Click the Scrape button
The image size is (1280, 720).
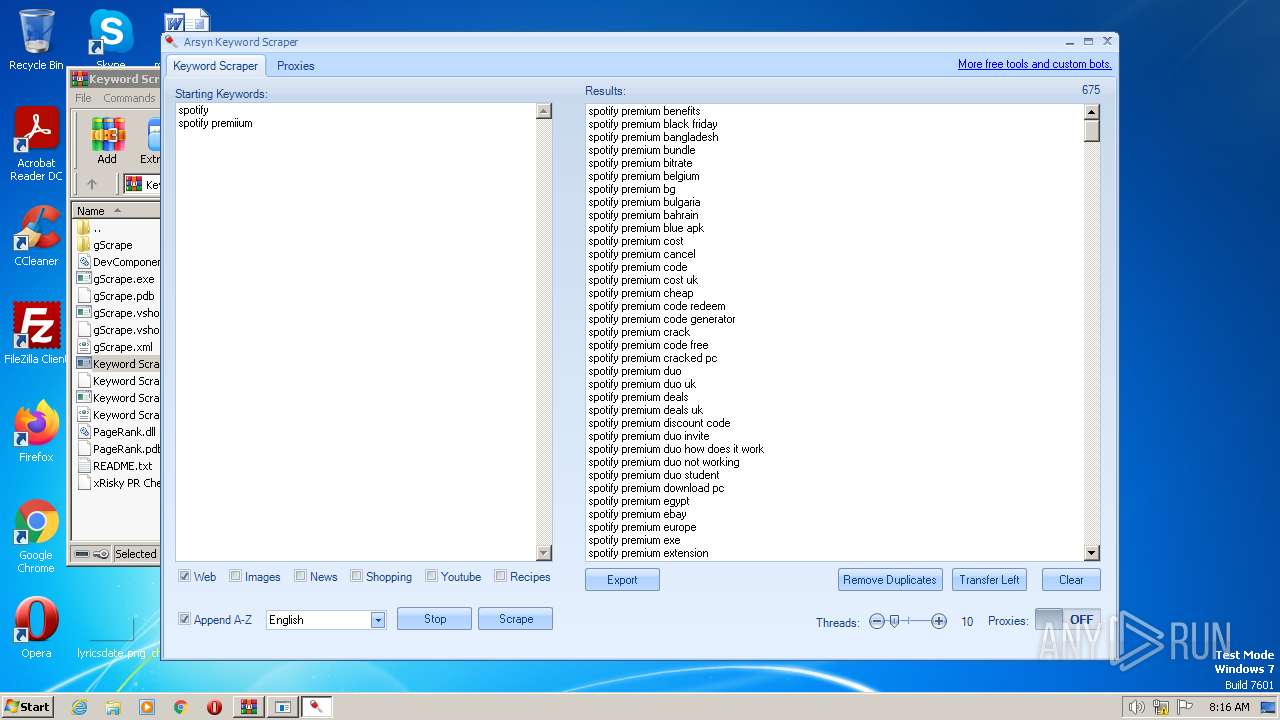(x=516, y=619)
